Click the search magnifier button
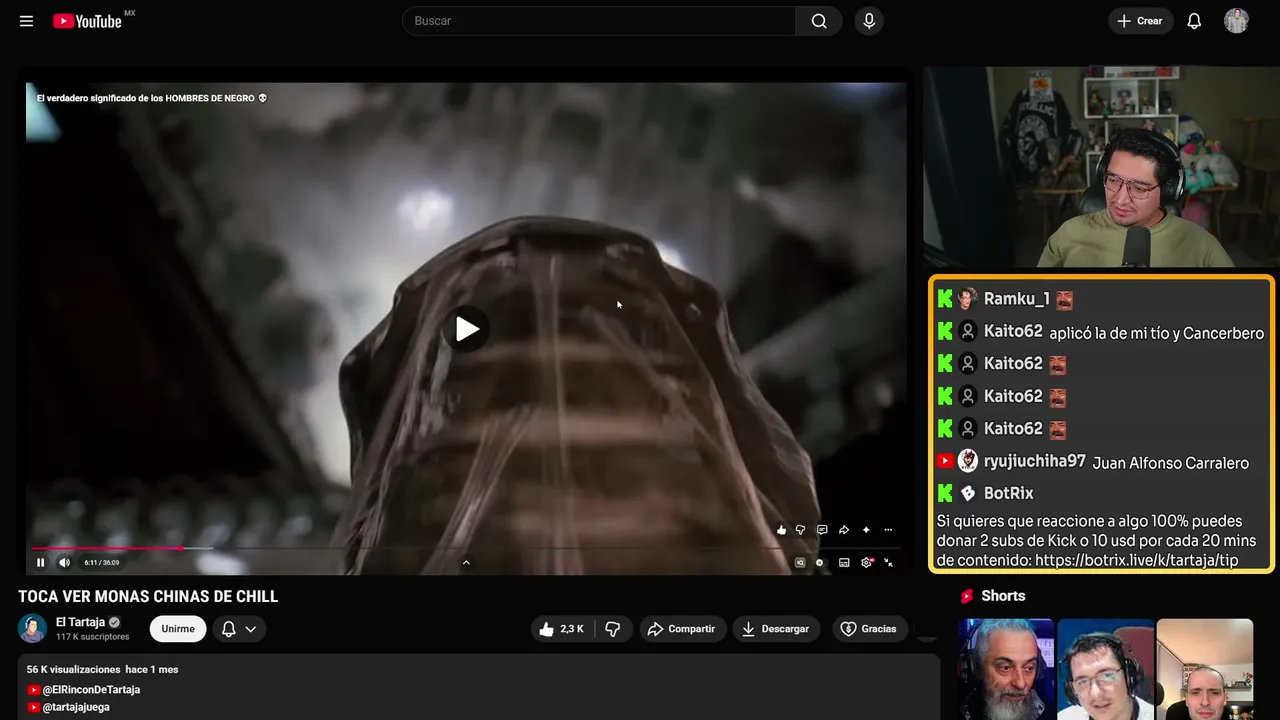Viewport: 1280px width, 720px height. (819, 21)
